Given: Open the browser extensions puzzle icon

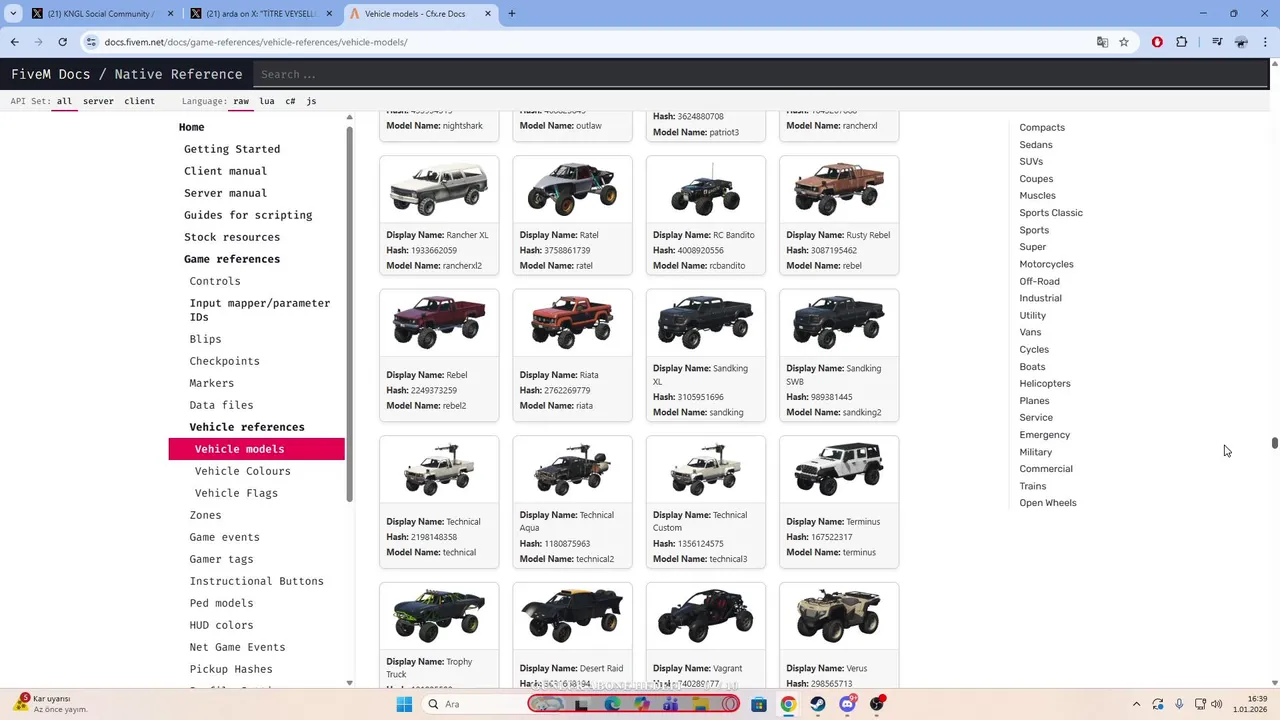Looking at the screenshot, I should click(x=1182, y=42).
